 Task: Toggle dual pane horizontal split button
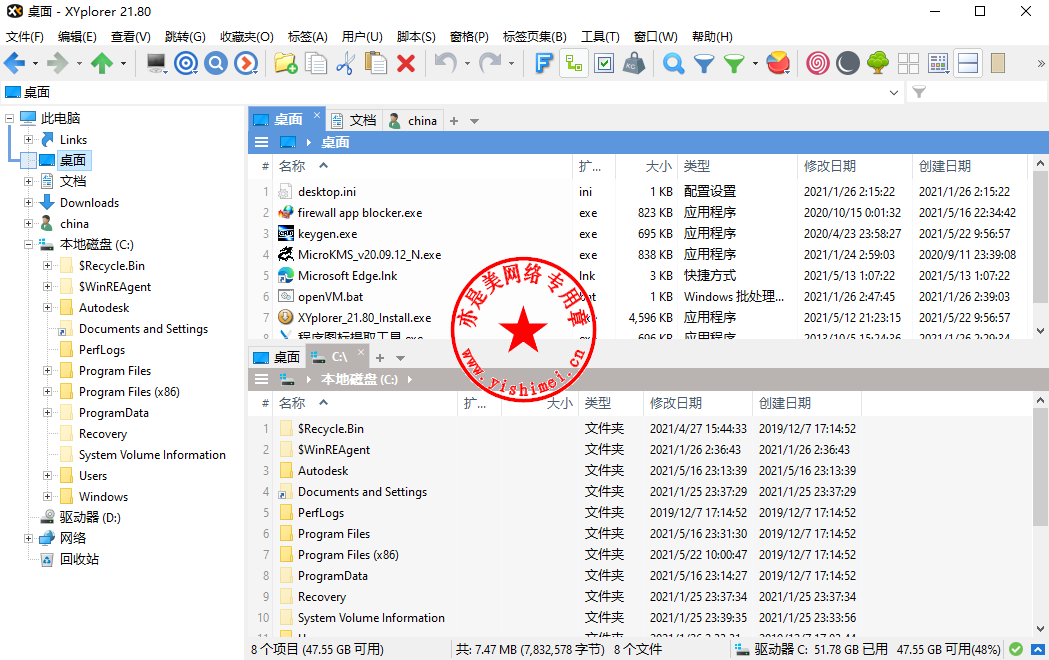pos(968,64)
